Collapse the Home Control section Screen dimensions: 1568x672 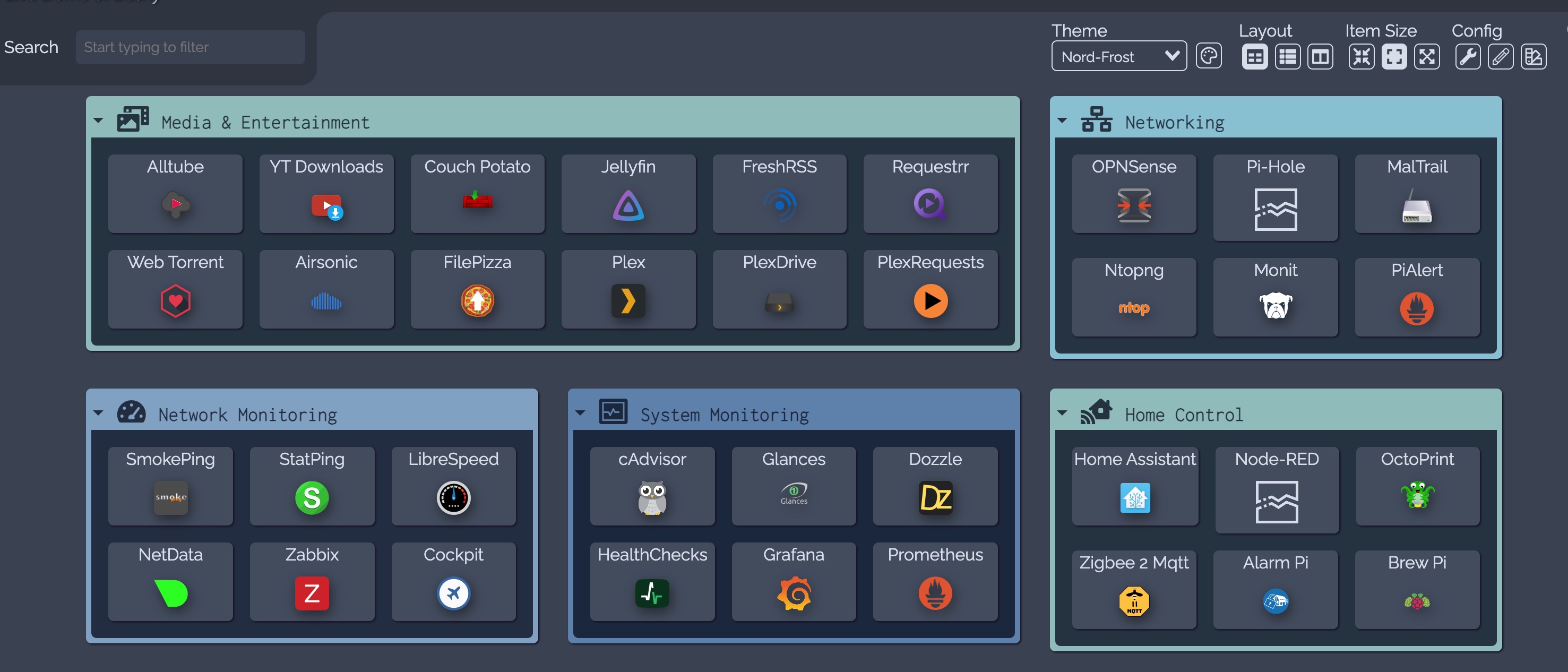(x=1062, y=412)
